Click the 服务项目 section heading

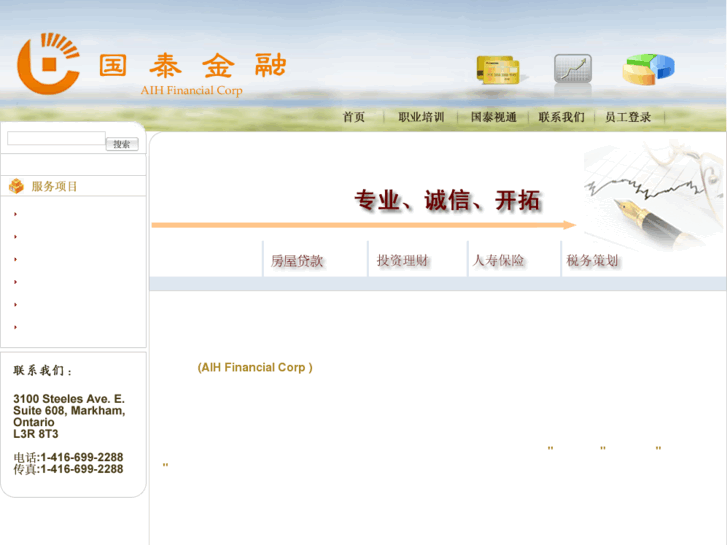pyautogui.click(x=54, y=186)
